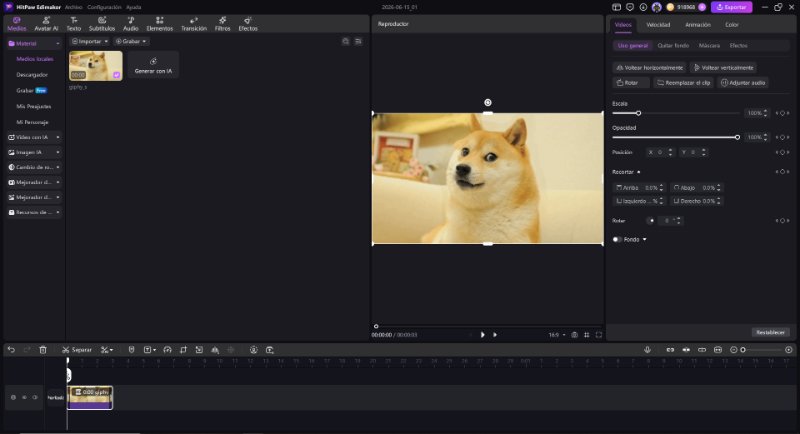Start voice recording with microphone icon

[x=647, y=350]
